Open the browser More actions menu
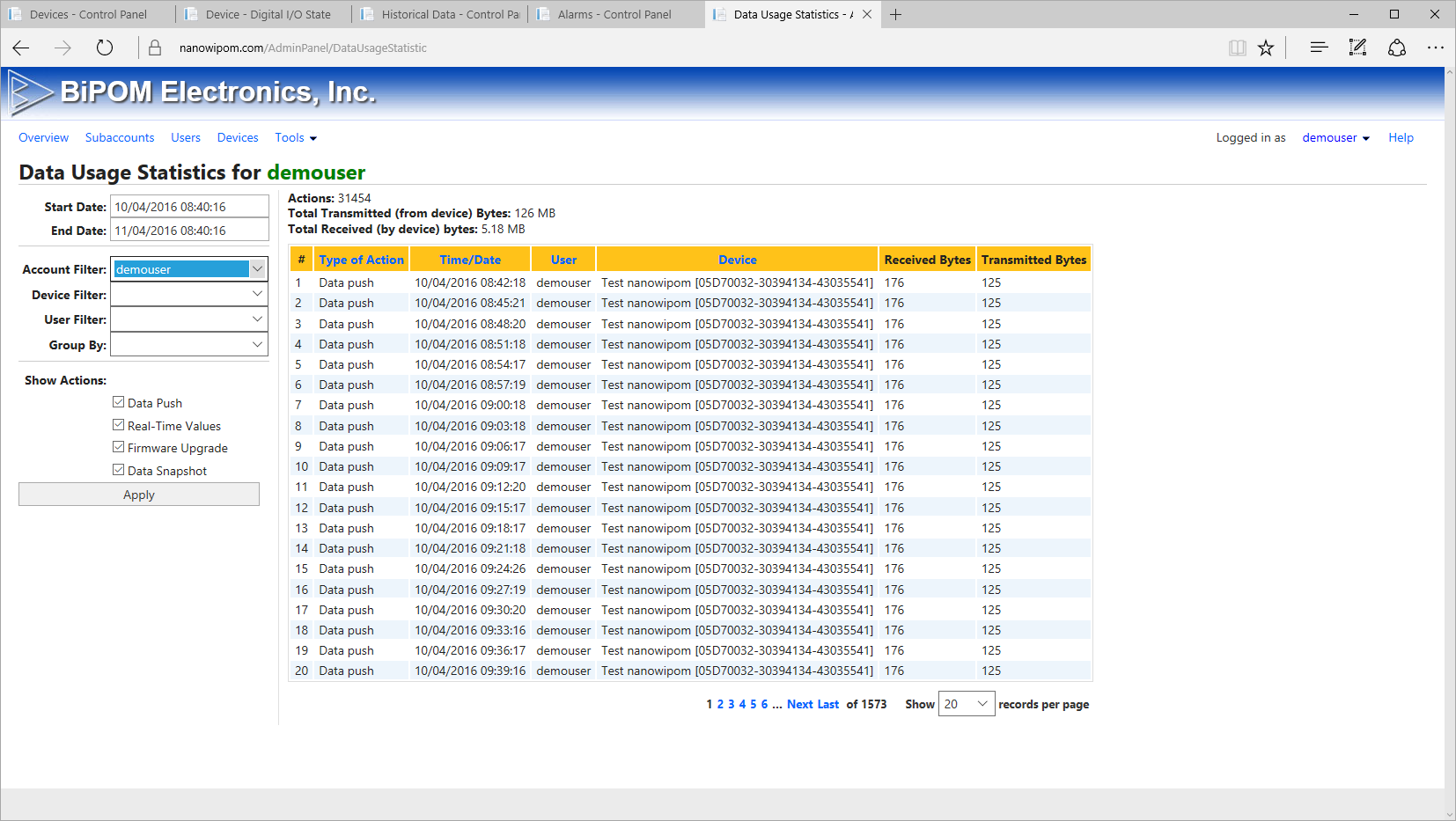Viewport: 1456px width, 821px height. point(1436,48)
